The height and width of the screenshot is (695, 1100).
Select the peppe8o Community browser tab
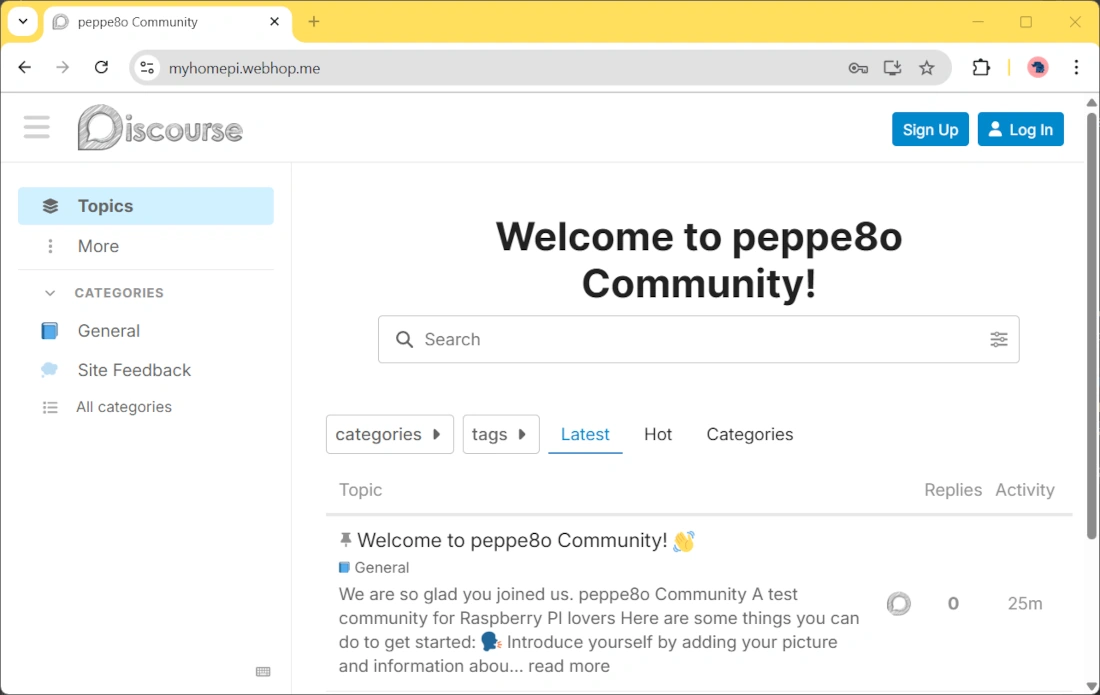168,22
